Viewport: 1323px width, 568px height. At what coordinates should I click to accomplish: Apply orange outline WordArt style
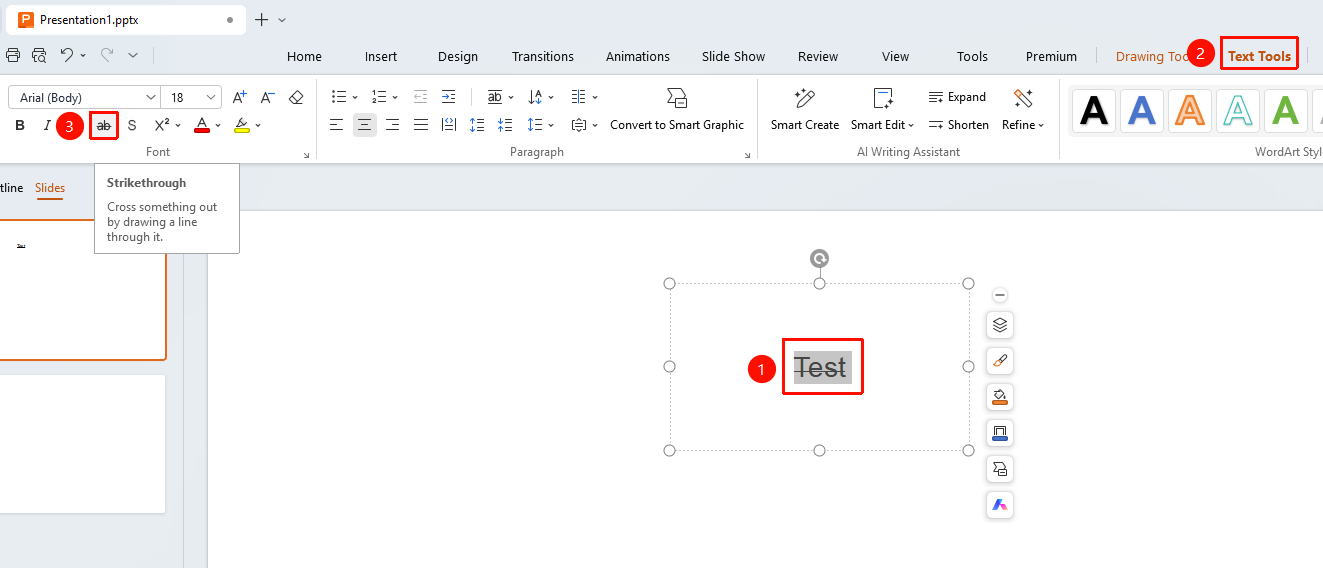pyautogui.click(x=1190, y=111)
